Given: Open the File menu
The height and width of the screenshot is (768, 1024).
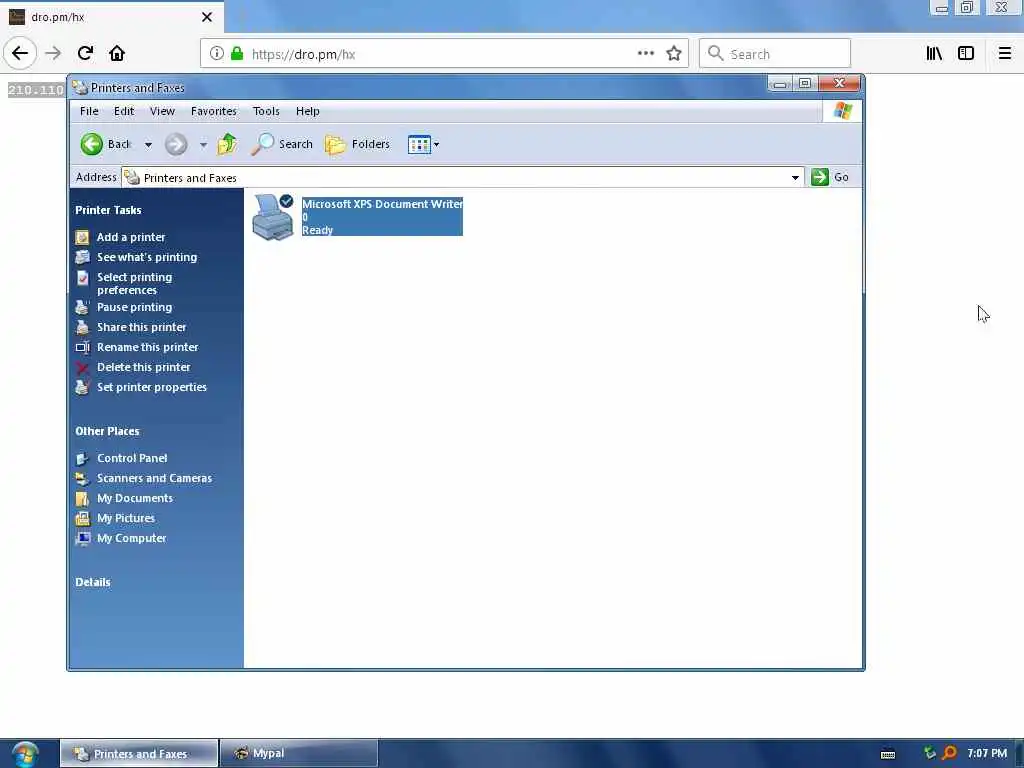Looking at the screenshot, I should [x=89, y=111].
